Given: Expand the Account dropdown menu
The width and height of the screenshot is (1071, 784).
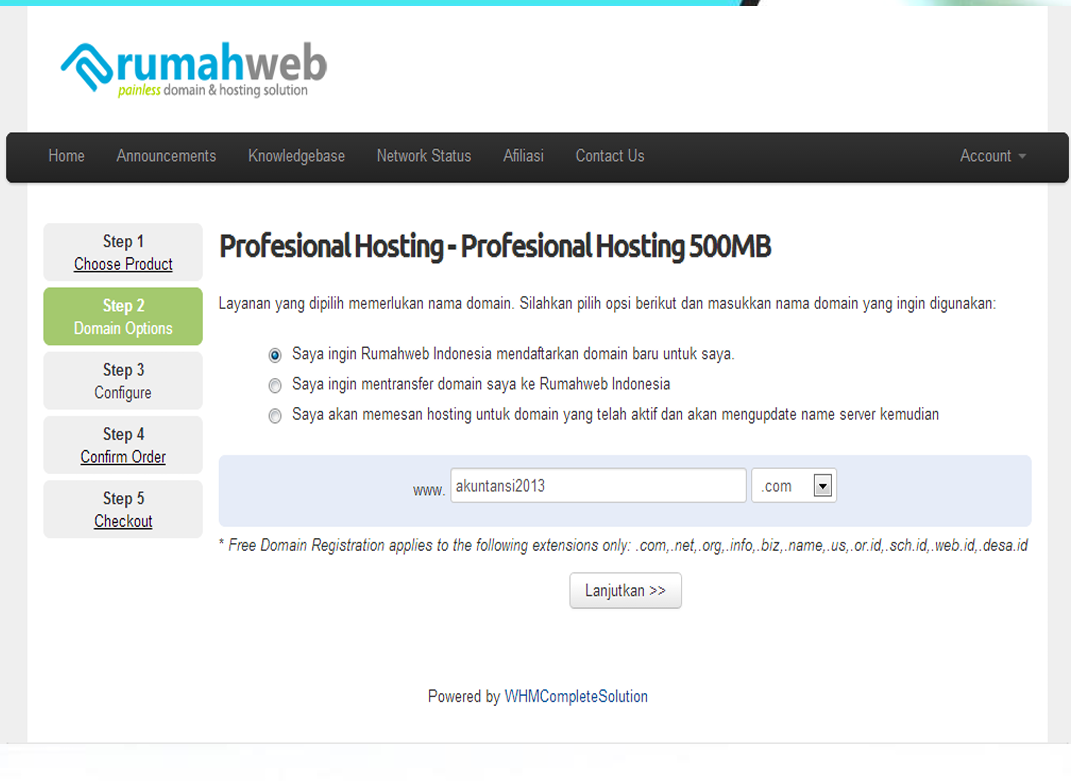Looking at the screenshot, I should point(992,156).
